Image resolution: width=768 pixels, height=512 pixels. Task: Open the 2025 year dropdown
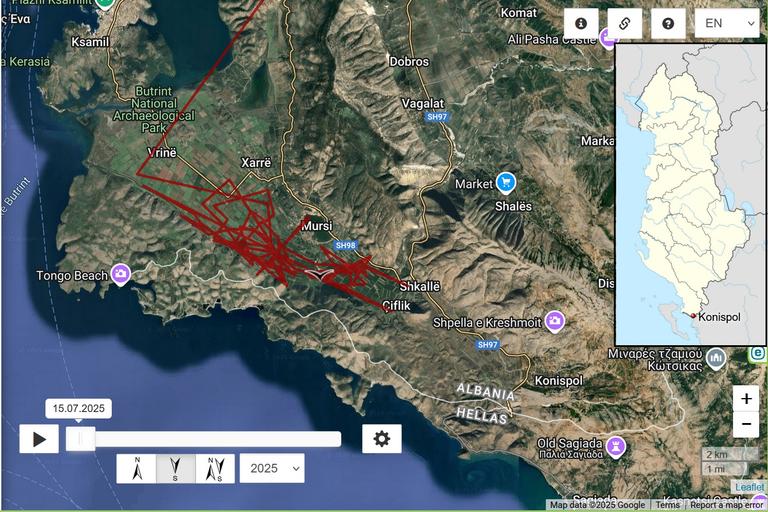tap(272, 468)
